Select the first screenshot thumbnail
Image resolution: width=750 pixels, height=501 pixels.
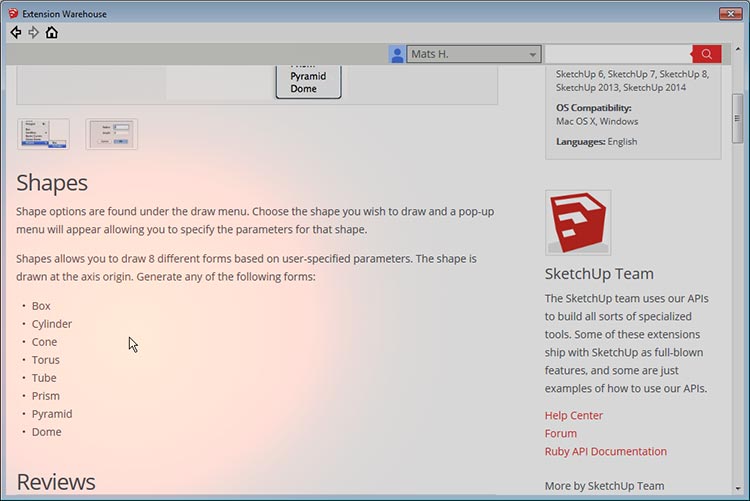pyautogui.click(x=44, y=134)
